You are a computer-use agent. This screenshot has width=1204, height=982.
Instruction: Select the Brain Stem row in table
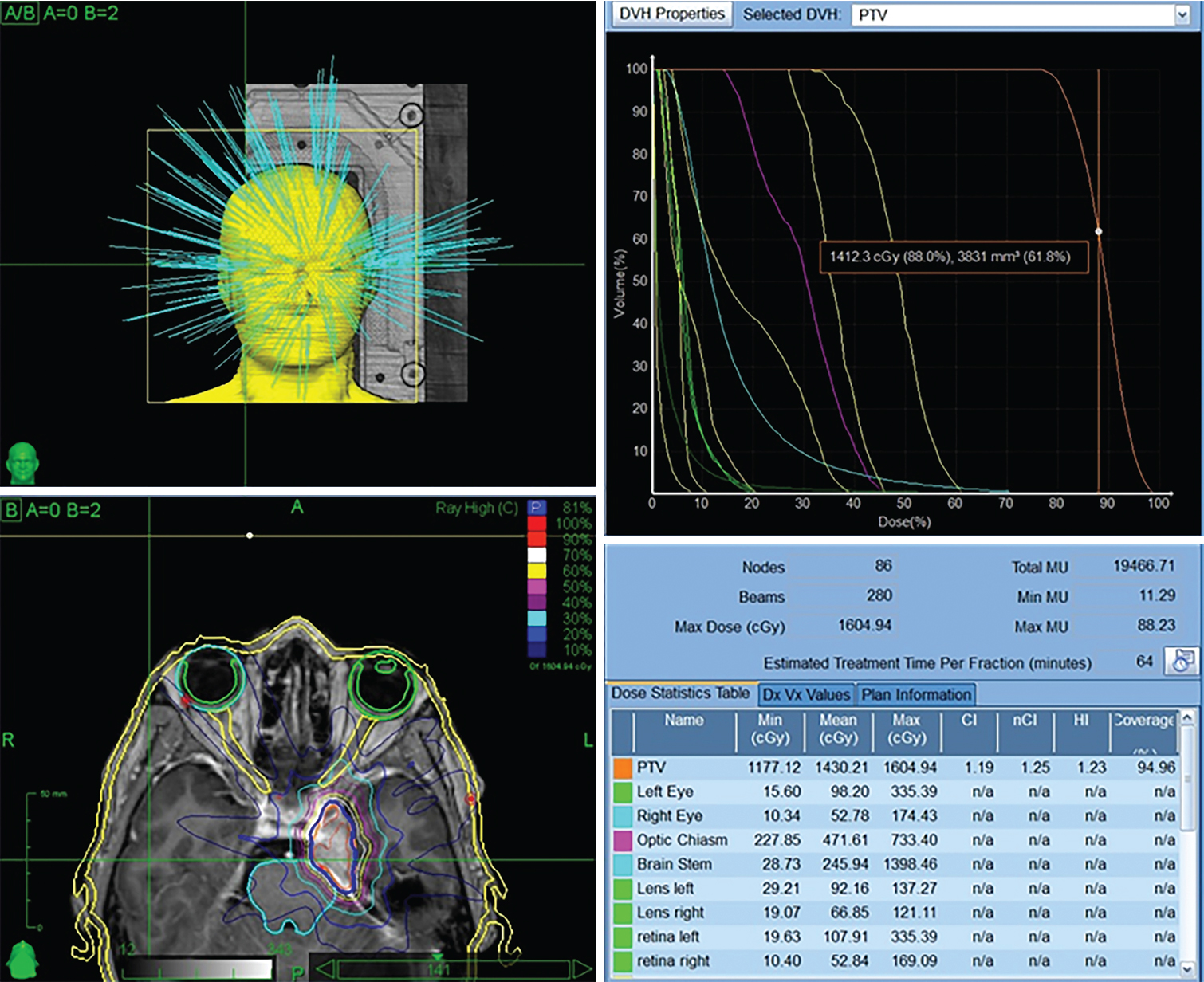pyautogui.click(x=674, y=864)
